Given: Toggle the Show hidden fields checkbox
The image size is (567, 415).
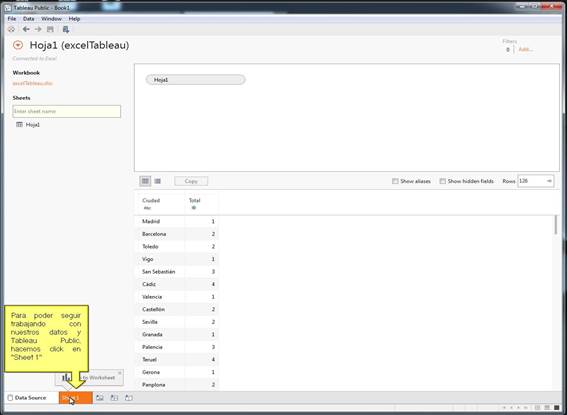Looking at the screenshot, I should coord(443,181).
